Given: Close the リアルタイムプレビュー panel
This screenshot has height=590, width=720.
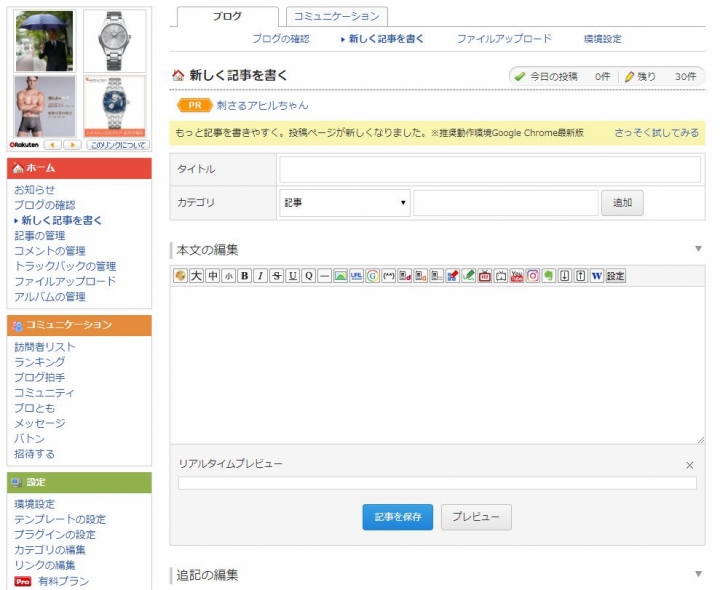Looking at the screenshot, I should click(690, 466).
